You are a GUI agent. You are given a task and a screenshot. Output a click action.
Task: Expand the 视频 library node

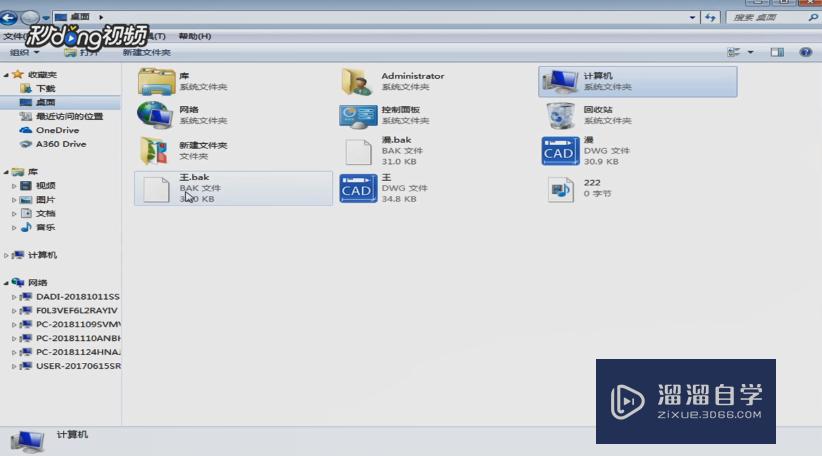(14, 186)
